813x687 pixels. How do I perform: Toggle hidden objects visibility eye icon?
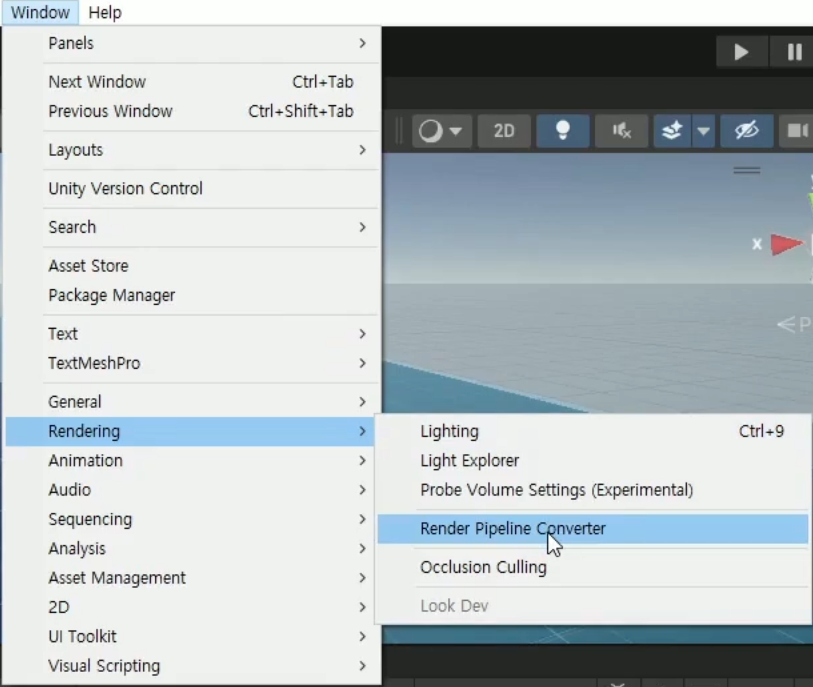coord(747,131)
